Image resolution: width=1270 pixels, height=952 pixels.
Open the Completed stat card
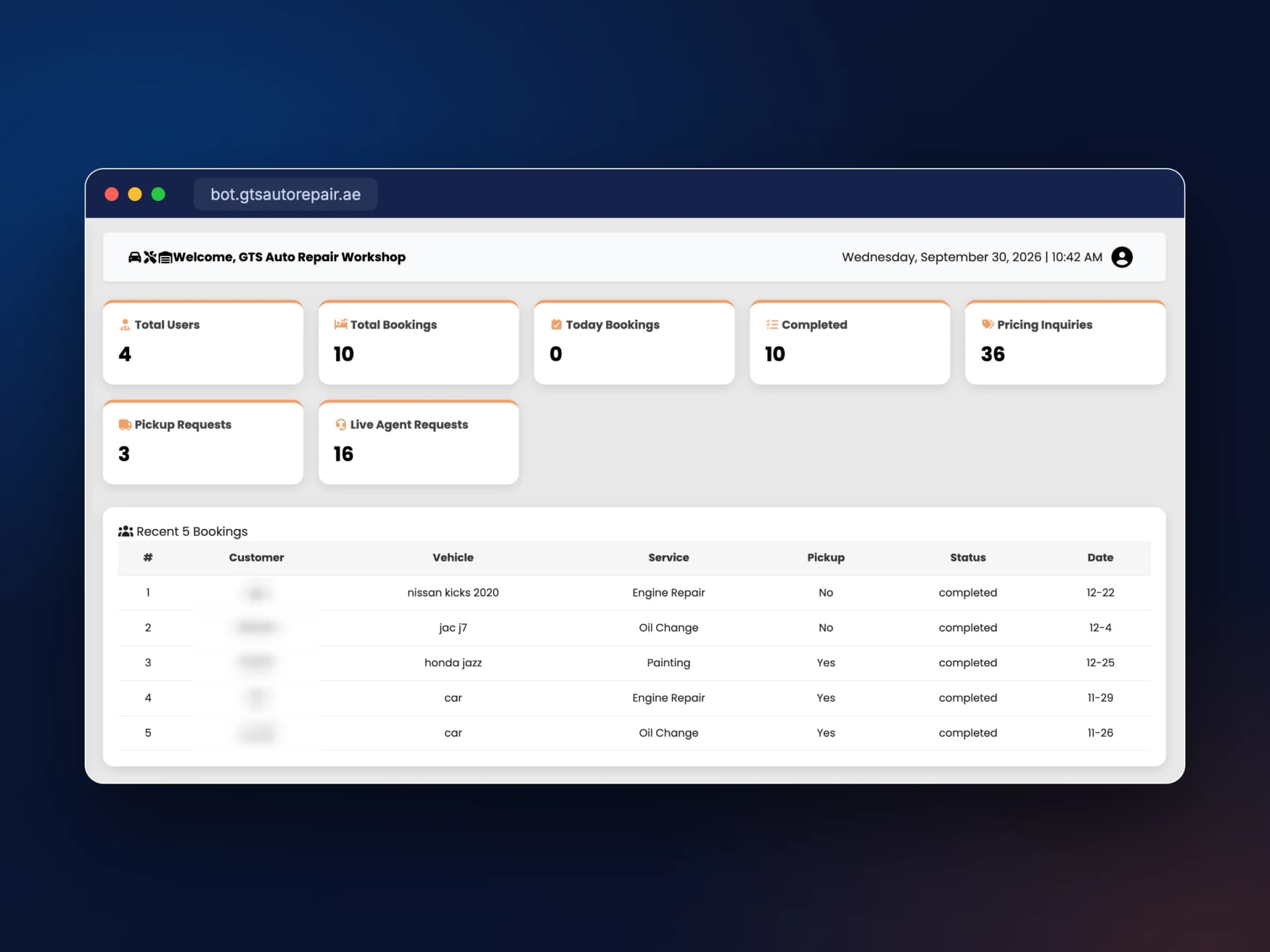click(850, 342)
